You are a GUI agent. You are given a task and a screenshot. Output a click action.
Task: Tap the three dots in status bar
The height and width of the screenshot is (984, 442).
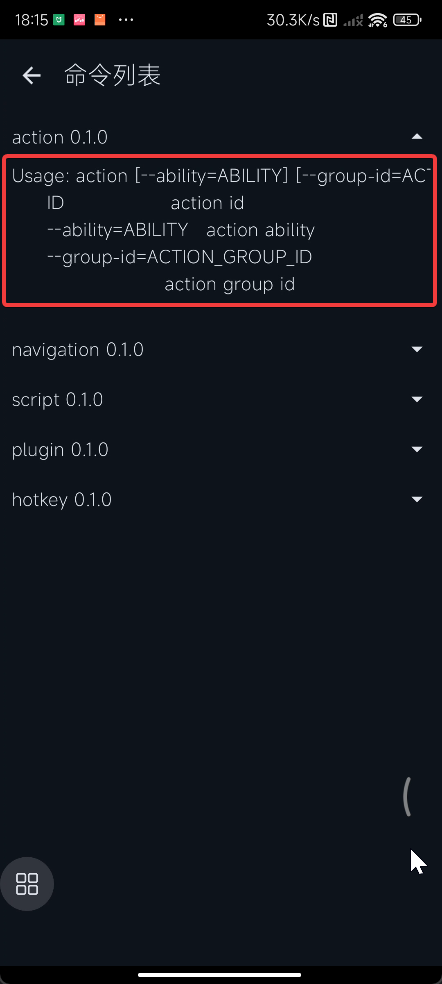click(126, 20)
